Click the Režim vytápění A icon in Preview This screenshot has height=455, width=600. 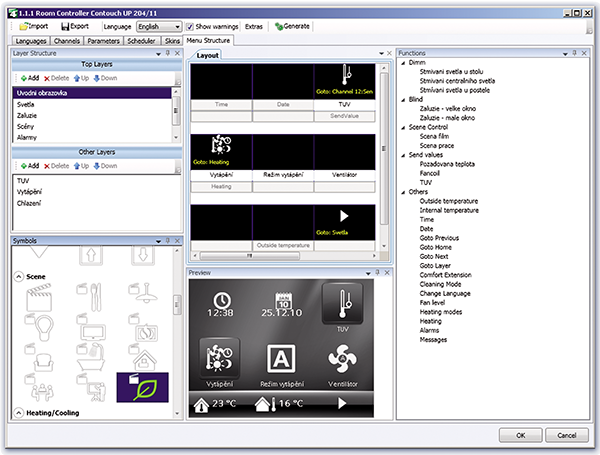(281, 359)
